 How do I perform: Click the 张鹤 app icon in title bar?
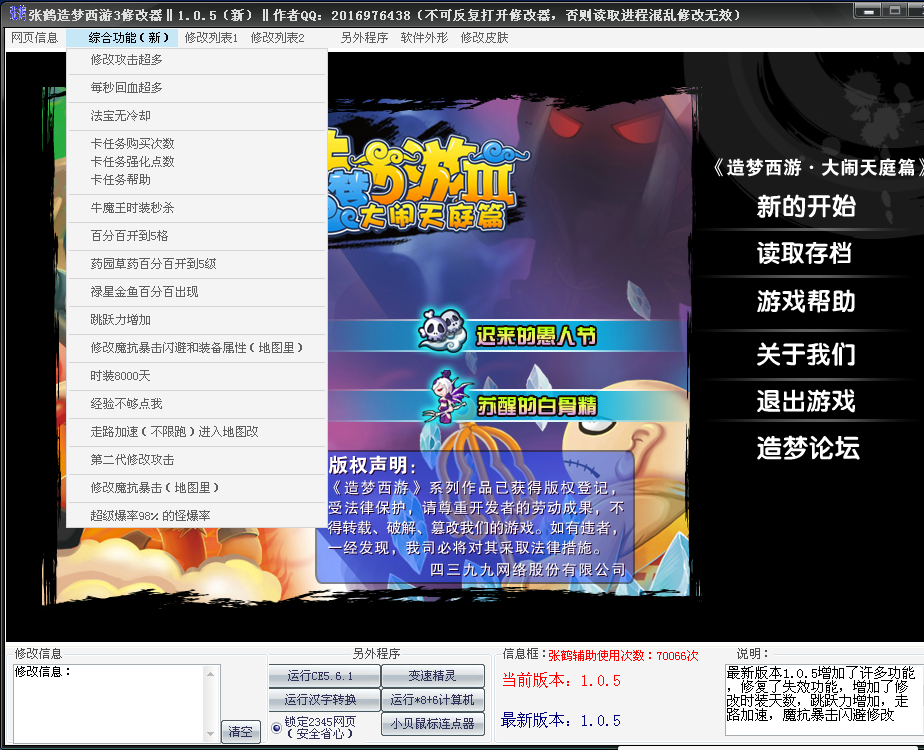coord(18,13)
